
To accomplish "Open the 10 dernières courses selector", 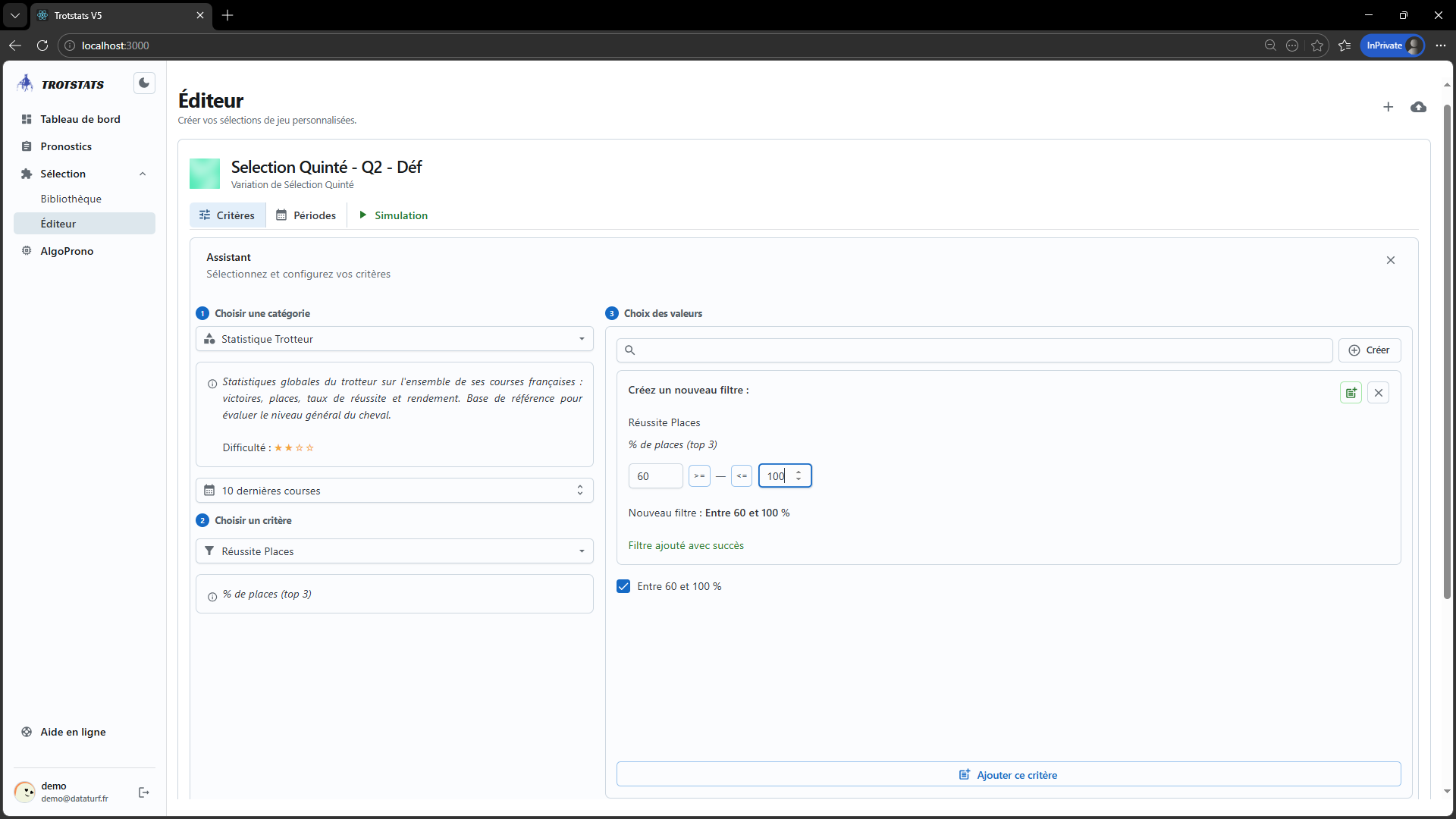I will 394,491.
